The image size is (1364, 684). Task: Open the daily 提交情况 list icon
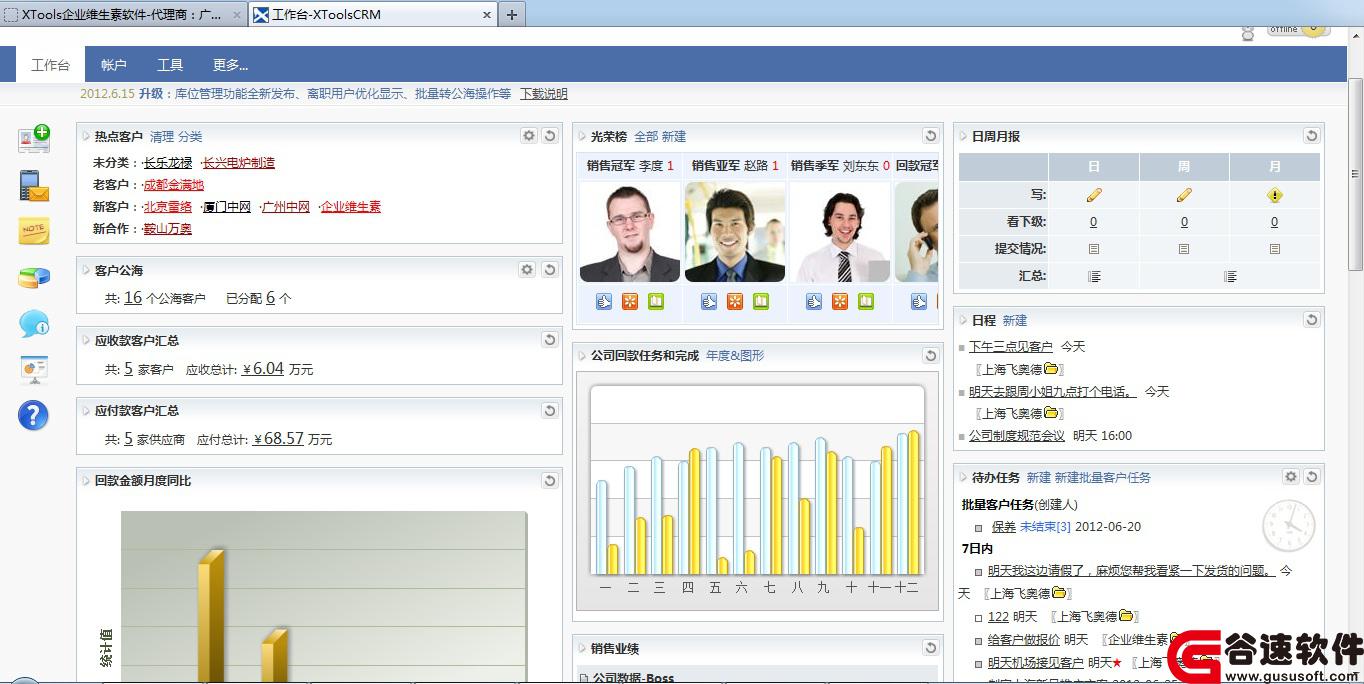click(1093, 249)
